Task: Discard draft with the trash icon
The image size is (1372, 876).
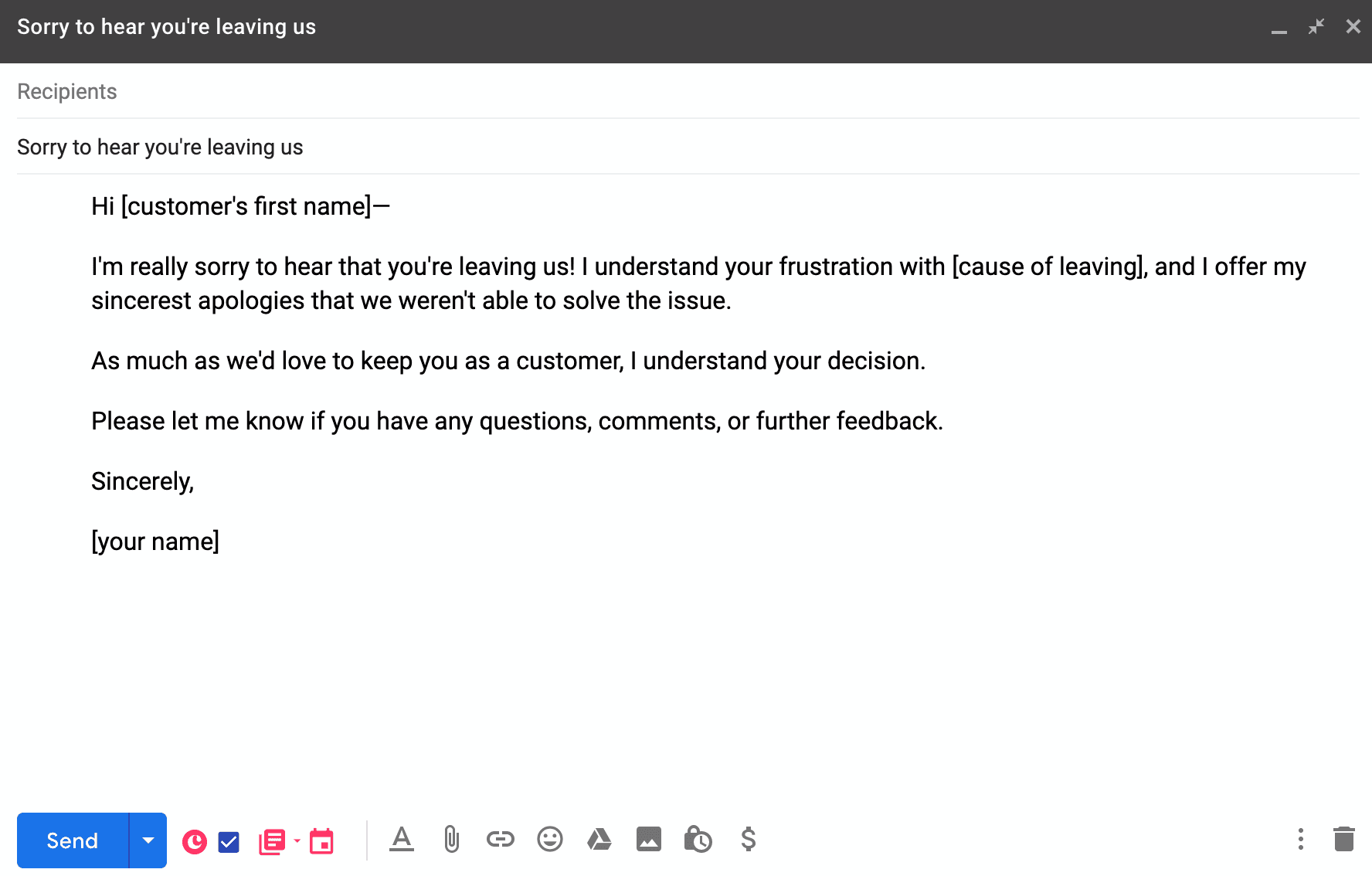Action: (1344, 839)
